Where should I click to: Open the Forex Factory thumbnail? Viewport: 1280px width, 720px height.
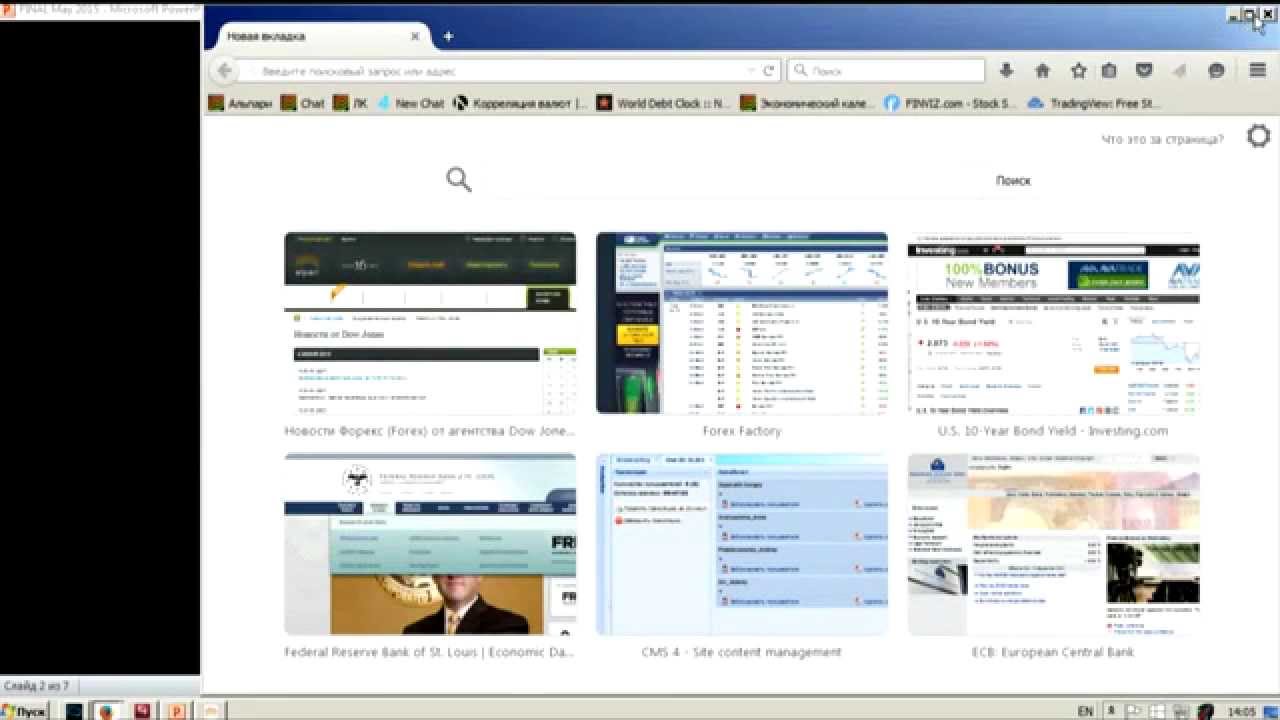pos(742,323)
